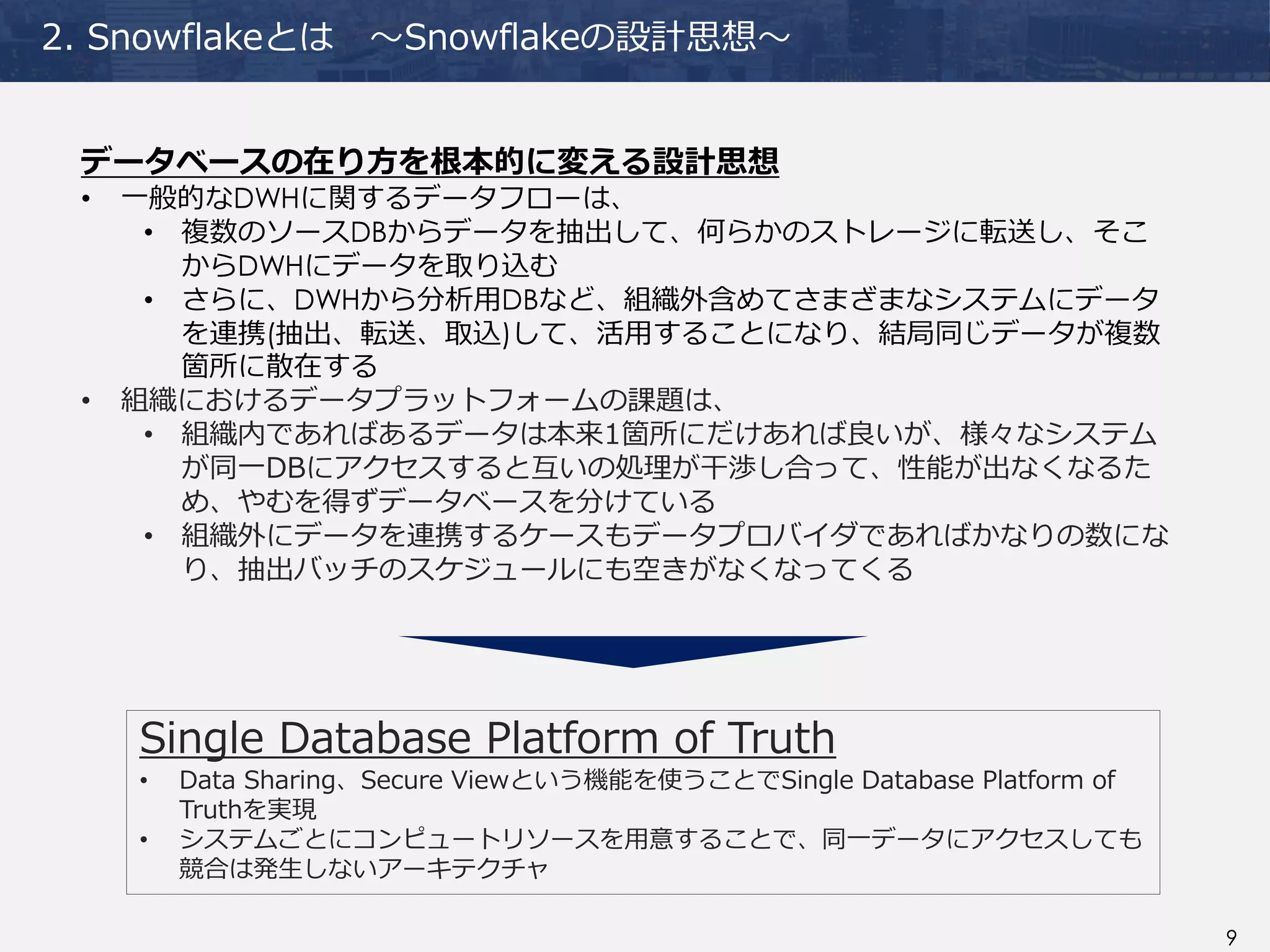Click the page number 9
1270x952 pixels.
pos(1231,937)
